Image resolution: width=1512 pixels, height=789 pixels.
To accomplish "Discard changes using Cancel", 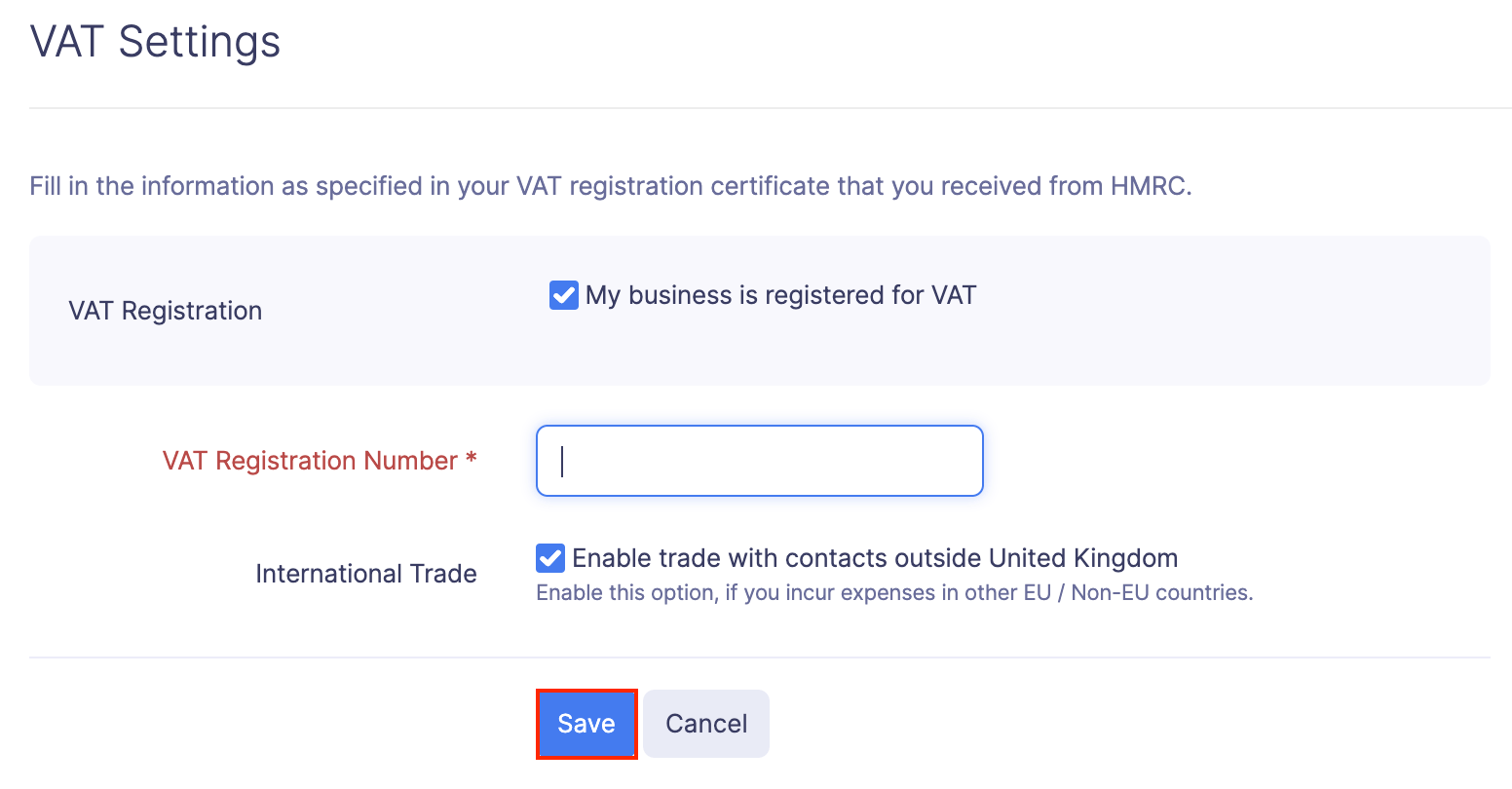I will click(x=705, y=723).
